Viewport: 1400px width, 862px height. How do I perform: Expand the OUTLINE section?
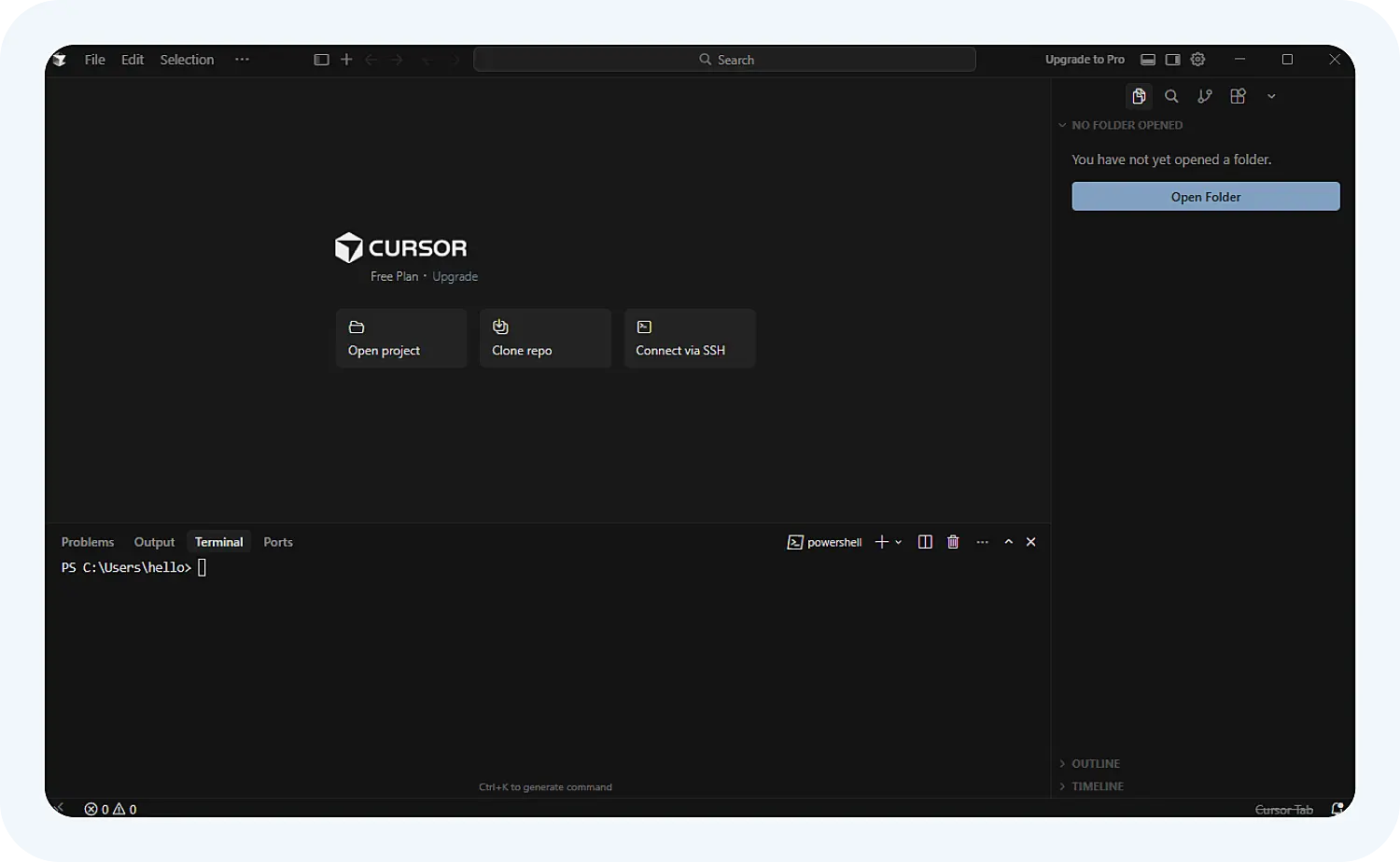point(1095,763)
